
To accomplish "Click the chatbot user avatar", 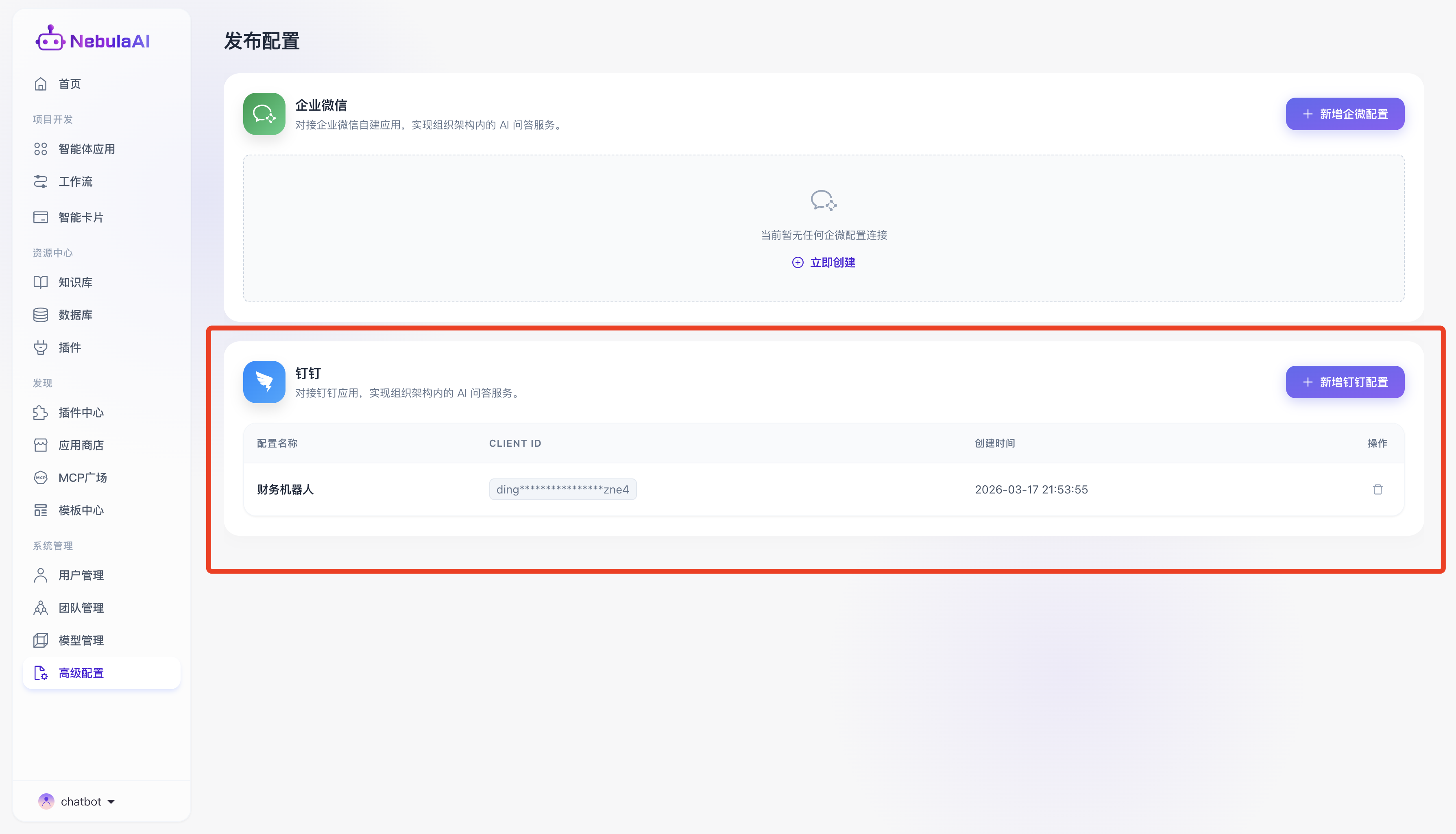I will (46, 801).
